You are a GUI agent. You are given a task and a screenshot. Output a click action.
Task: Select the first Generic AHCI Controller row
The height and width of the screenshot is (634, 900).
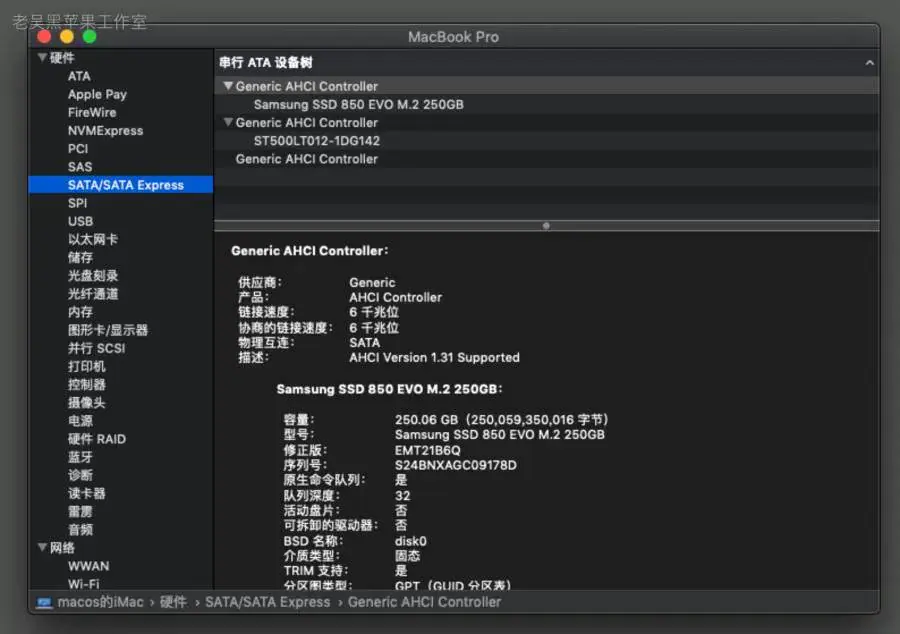tap(546, 86)
